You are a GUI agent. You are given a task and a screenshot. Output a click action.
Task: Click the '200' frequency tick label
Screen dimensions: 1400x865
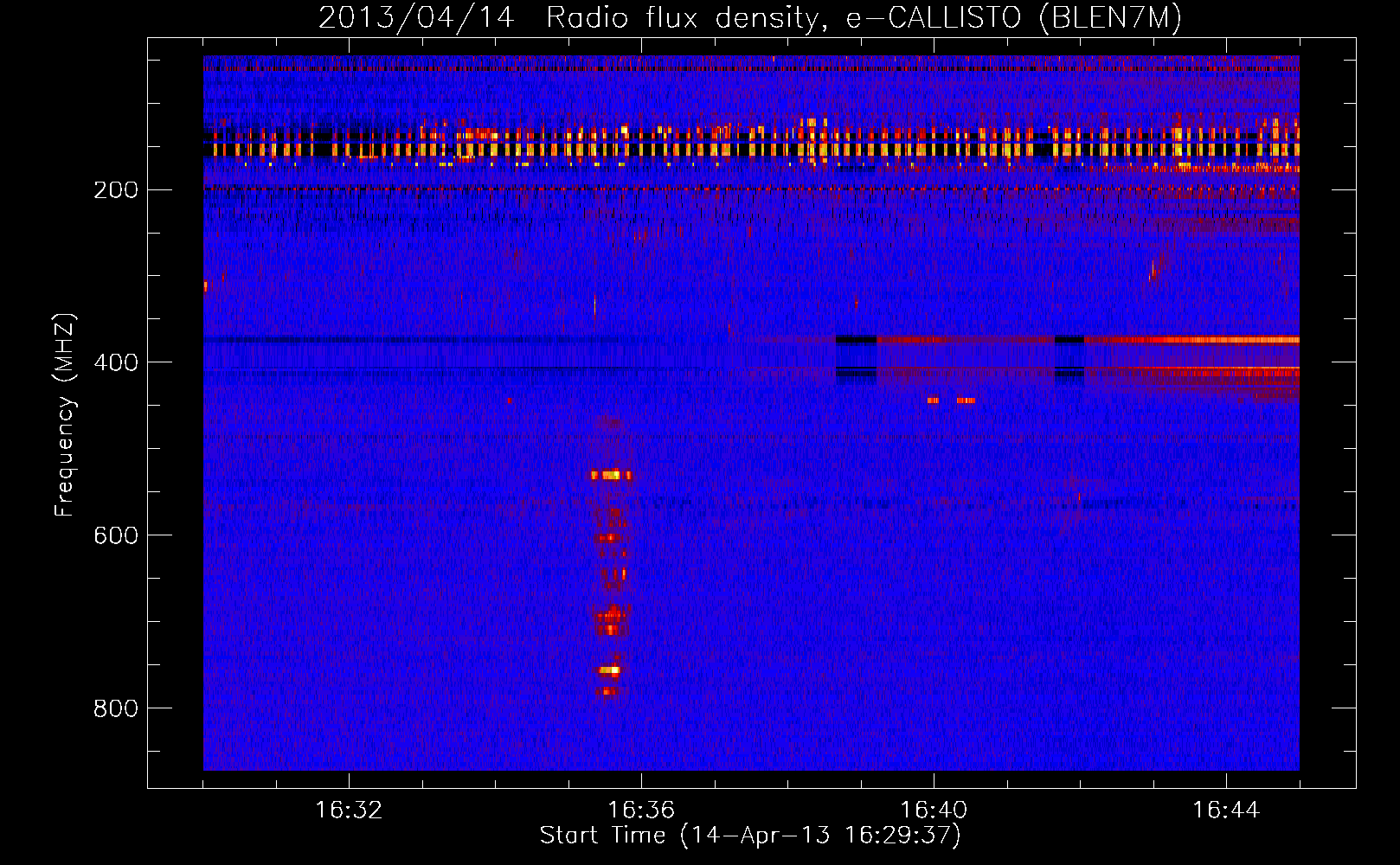[x=116, y=190]
